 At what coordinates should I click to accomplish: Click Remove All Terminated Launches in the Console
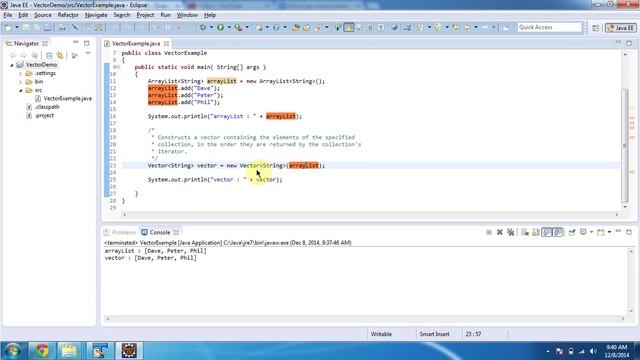click(510, 232)
